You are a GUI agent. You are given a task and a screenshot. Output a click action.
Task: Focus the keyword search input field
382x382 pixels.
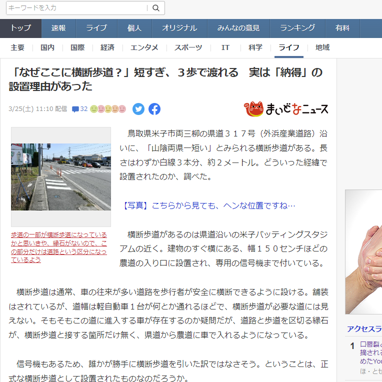(77, 8)
